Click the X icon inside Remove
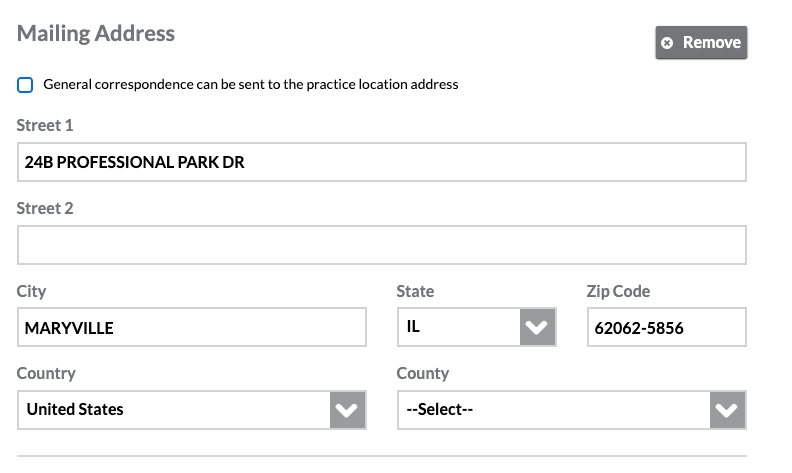Image resolution: width=792 pixels, height=473 pixels. pyautogui.click(x=668, y=43)
